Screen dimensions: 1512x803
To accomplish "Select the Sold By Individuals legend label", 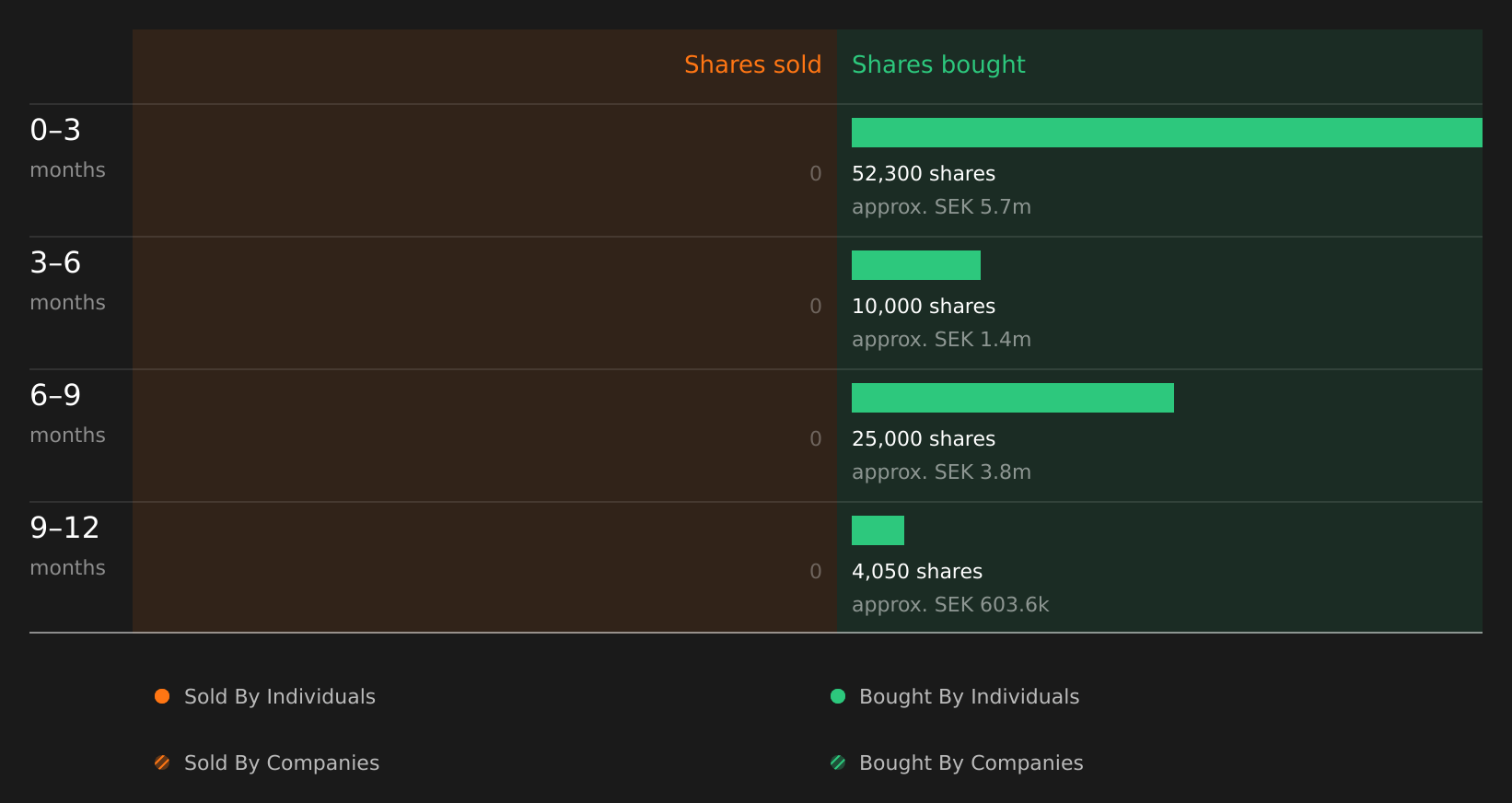I will [x=280, y=697].
